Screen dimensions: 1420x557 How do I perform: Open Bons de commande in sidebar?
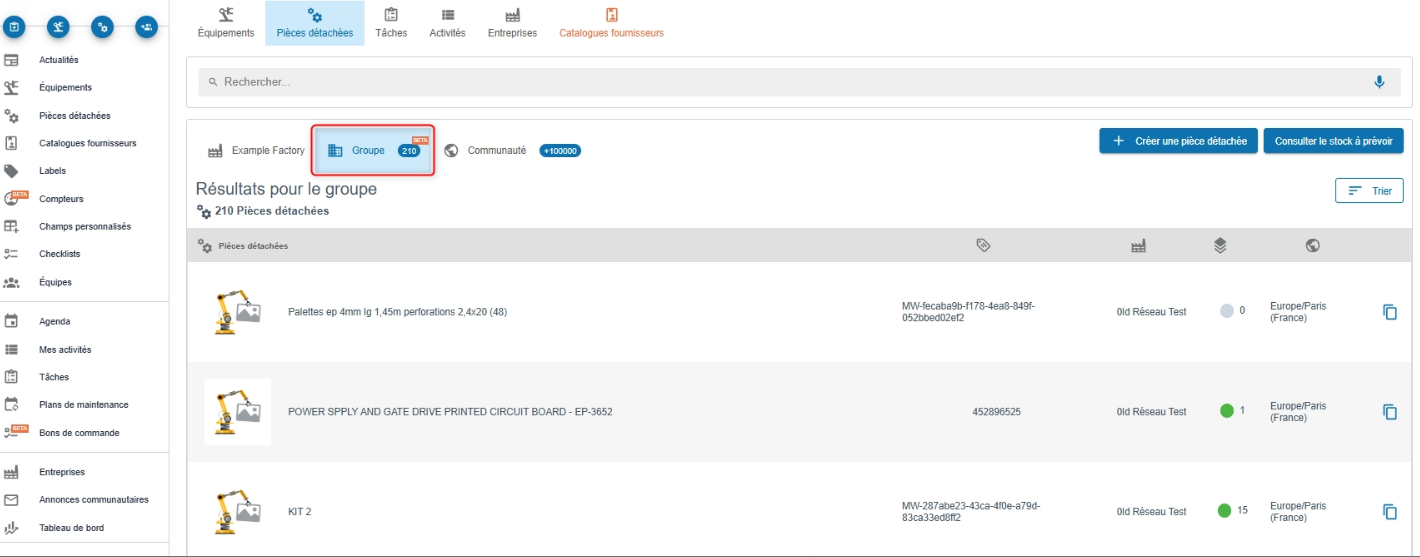coord(79,433)
